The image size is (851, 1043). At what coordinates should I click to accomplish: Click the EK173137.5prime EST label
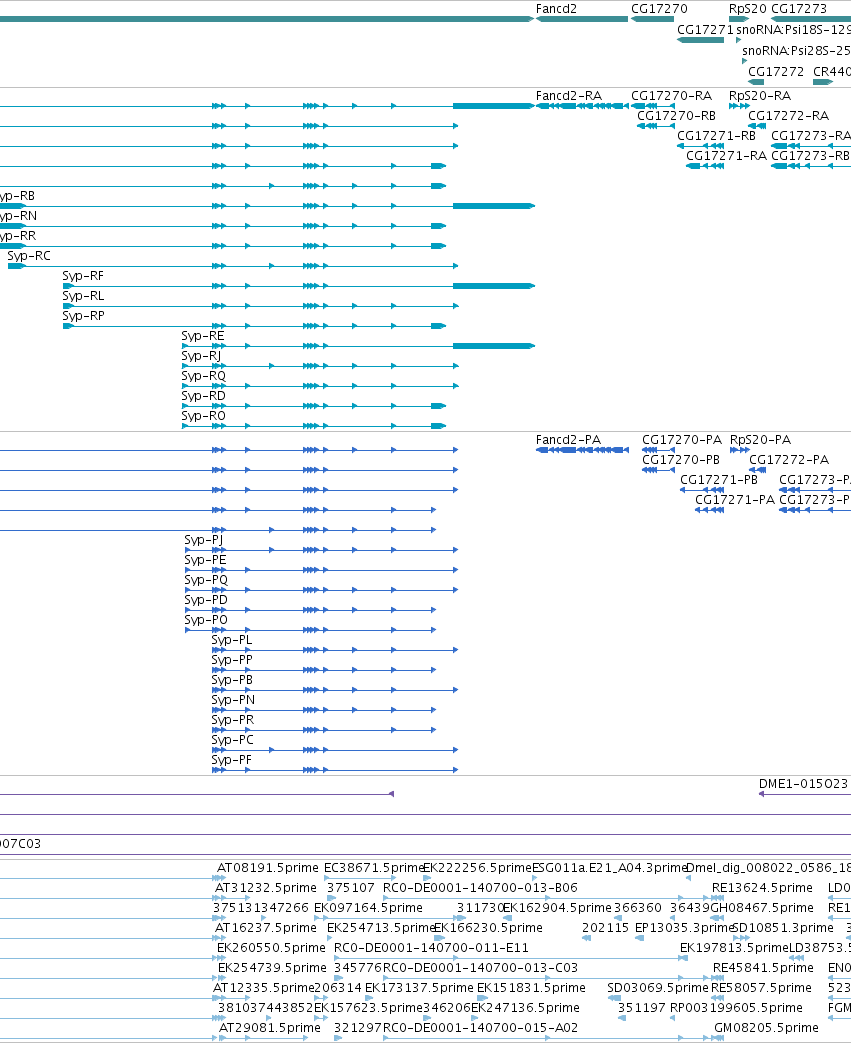[x=419, y=988]
